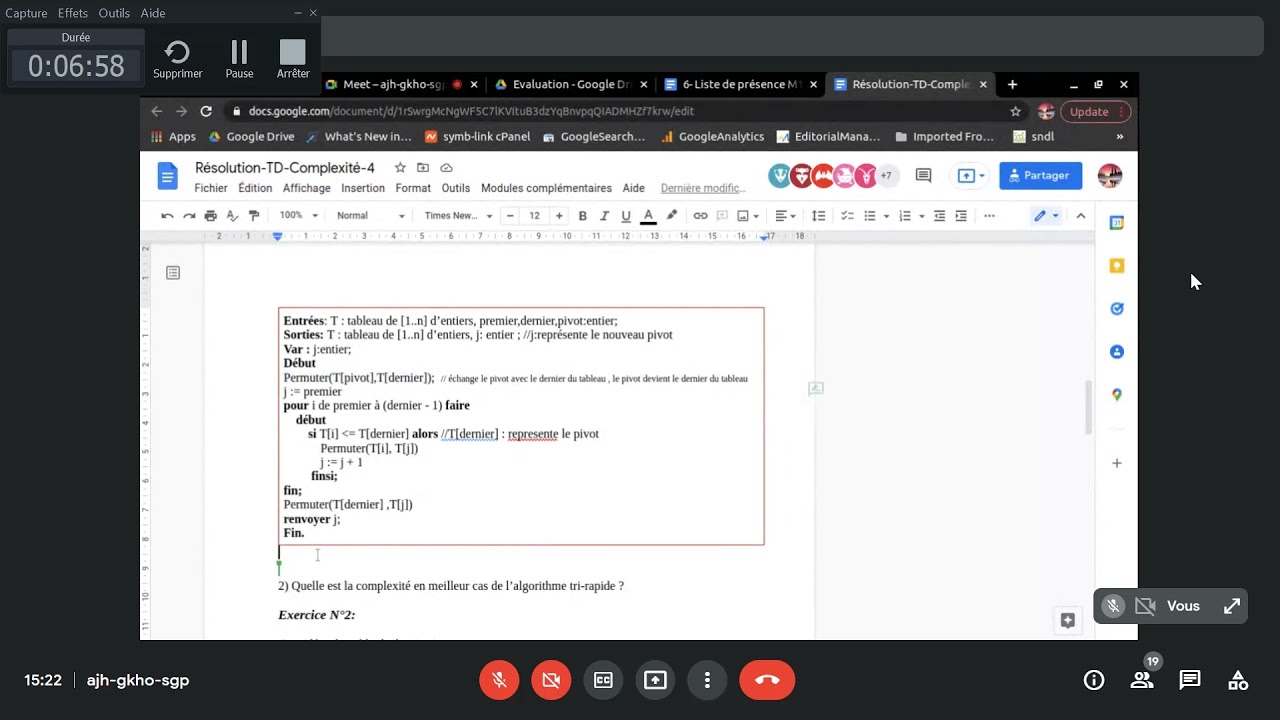Open the Modules complémentaires menu

[x=546, y=188]
